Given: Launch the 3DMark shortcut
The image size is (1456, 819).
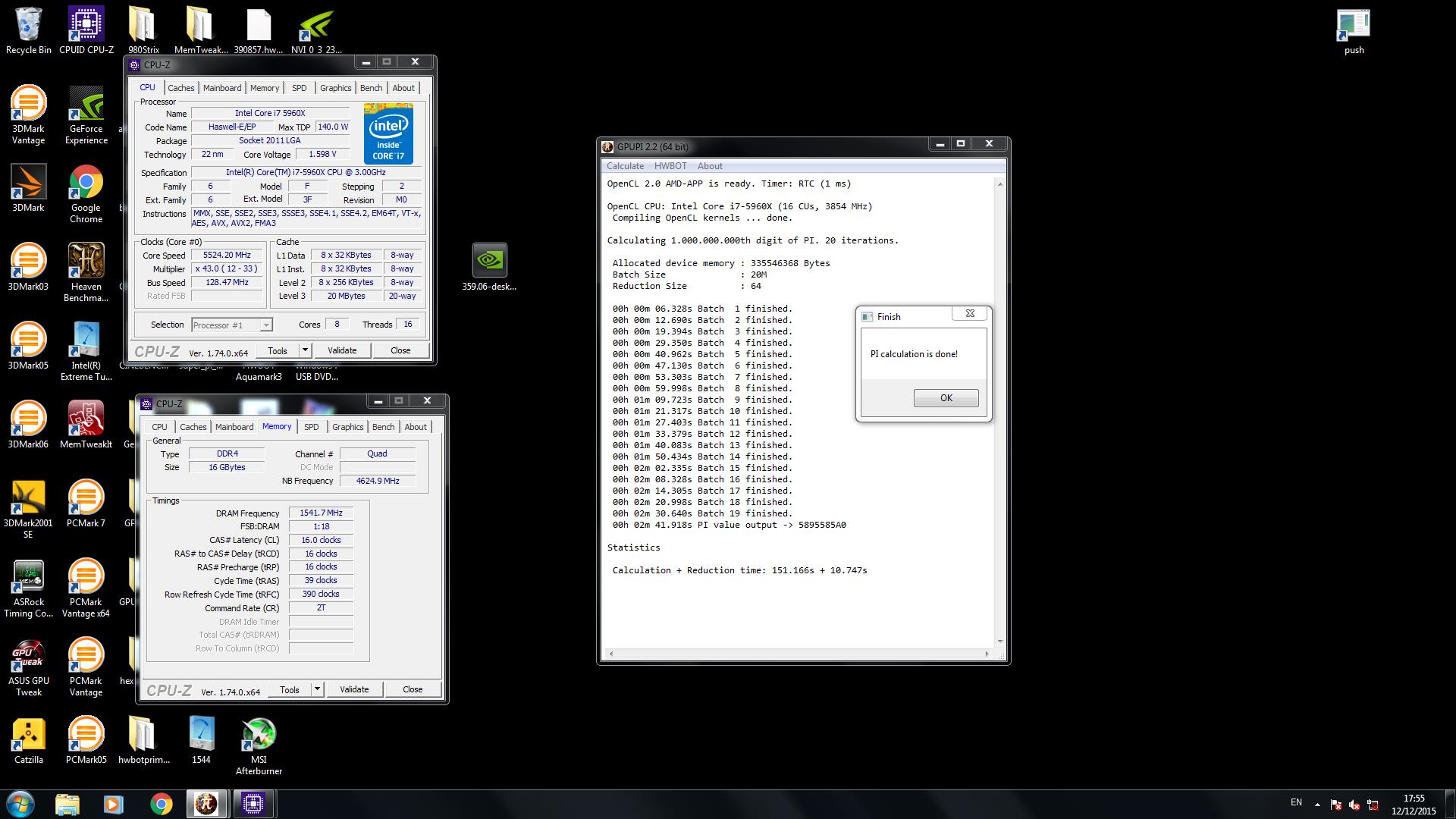Looking at the screenshot, I should pos(29,188).
